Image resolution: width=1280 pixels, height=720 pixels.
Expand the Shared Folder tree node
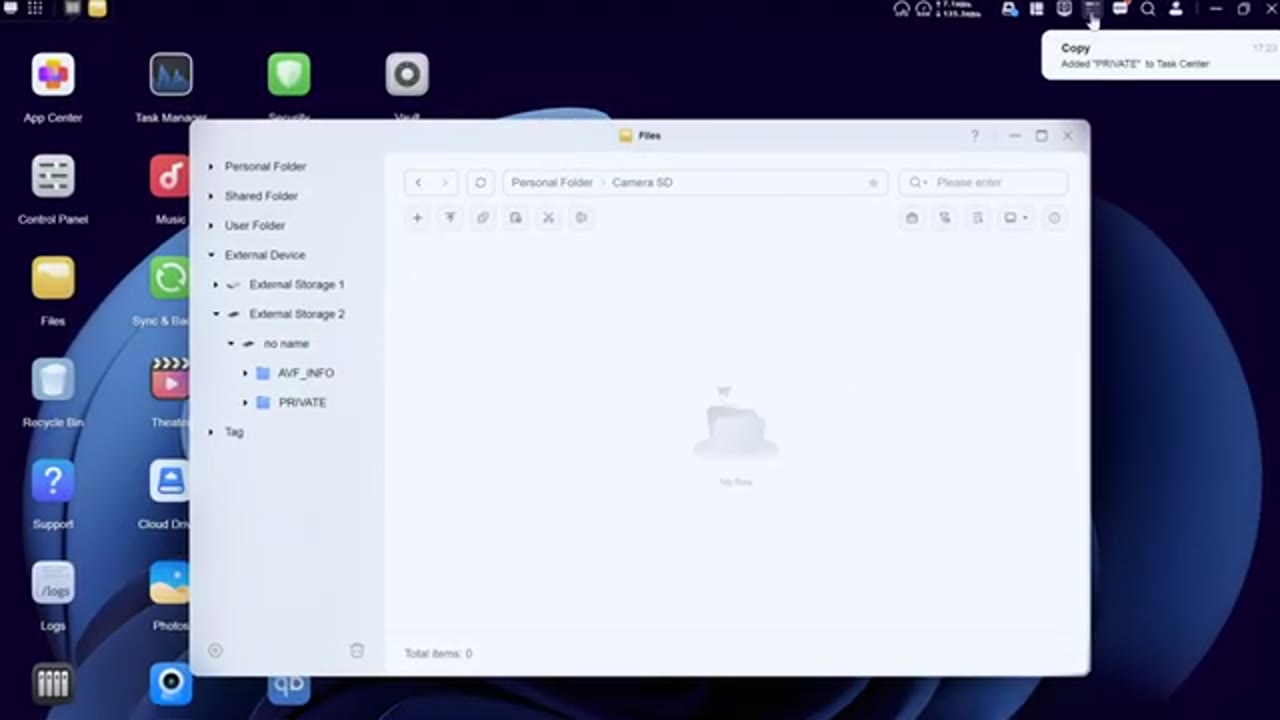211,196
